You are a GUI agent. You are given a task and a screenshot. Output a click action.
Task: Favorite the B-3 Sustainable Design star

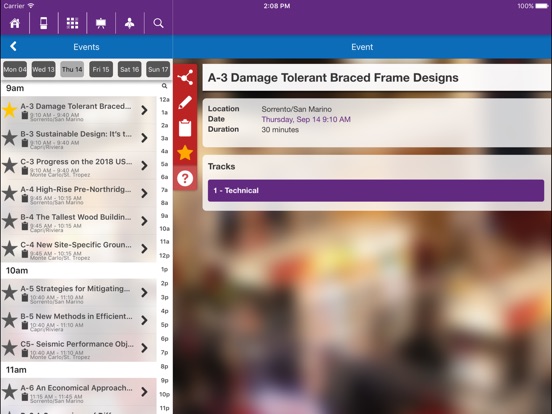[10, 138]
